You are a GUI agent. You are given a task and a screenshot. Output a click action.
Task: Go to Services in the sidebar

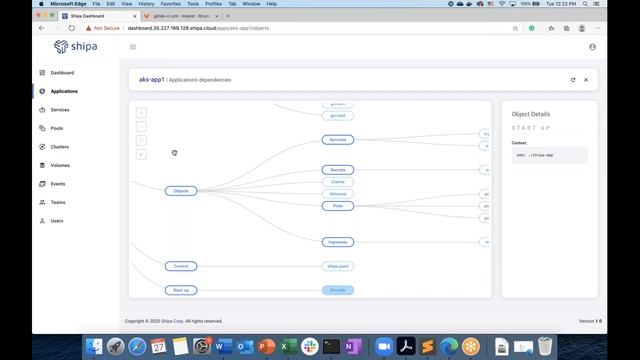point(60,110)
